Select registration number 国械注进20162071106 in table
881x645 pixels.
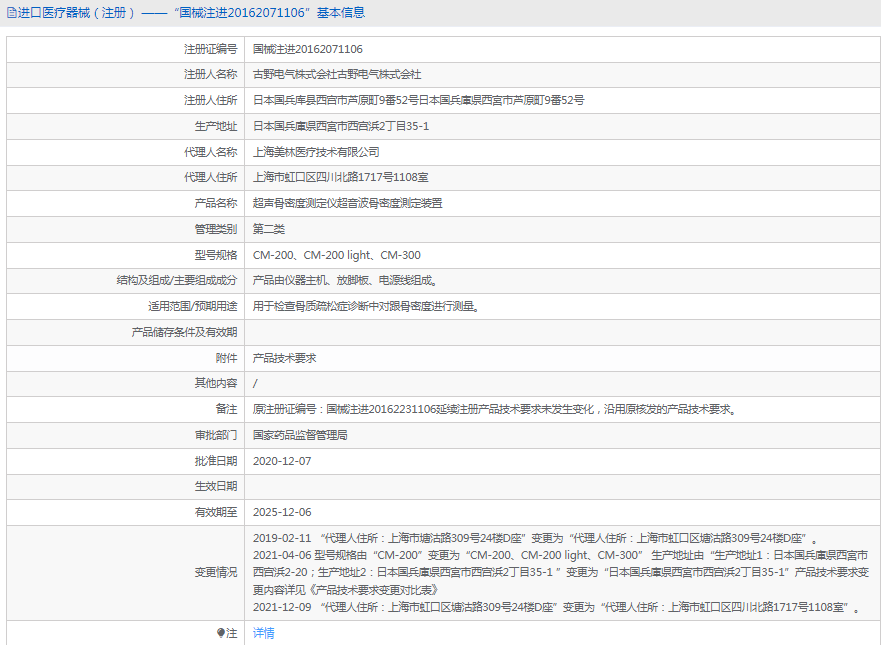307,49
